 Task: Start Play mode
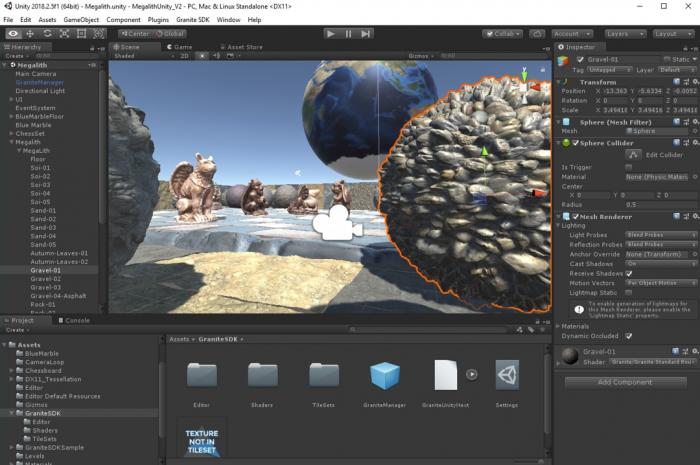tap(331, 33)
